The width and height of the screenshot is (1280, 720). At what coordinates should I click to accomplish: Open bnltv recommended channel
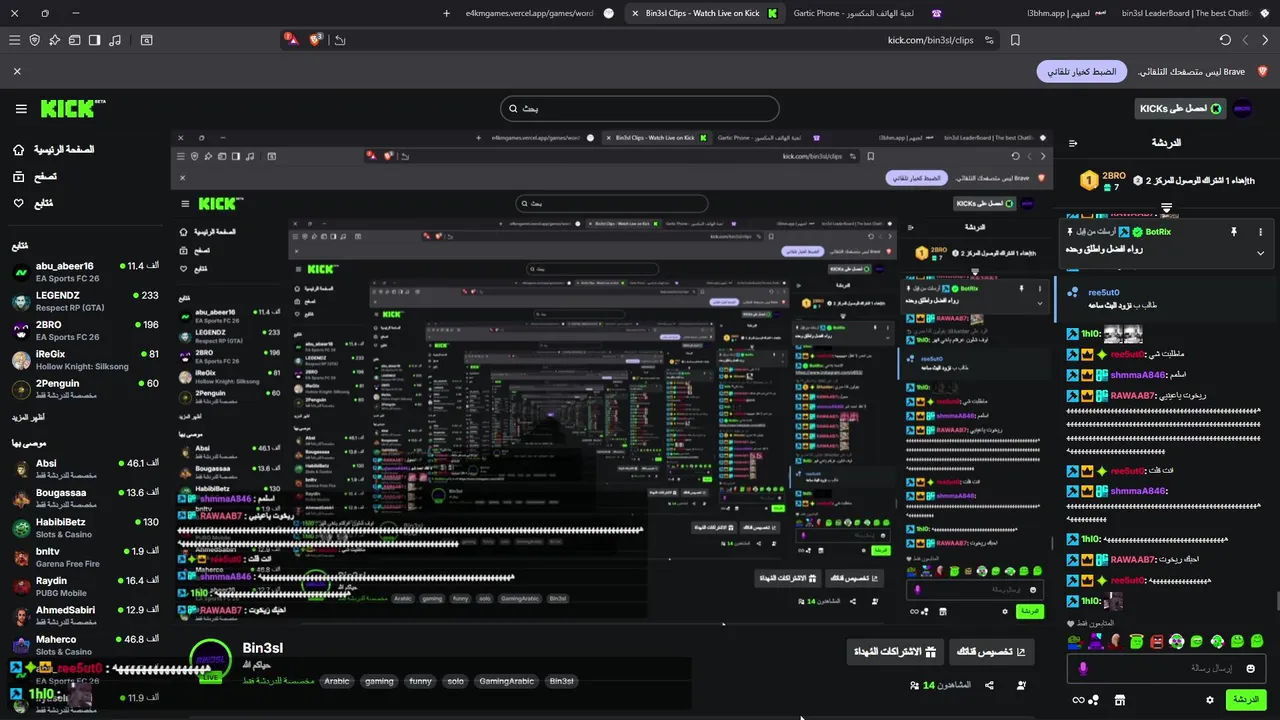(84, 557)
